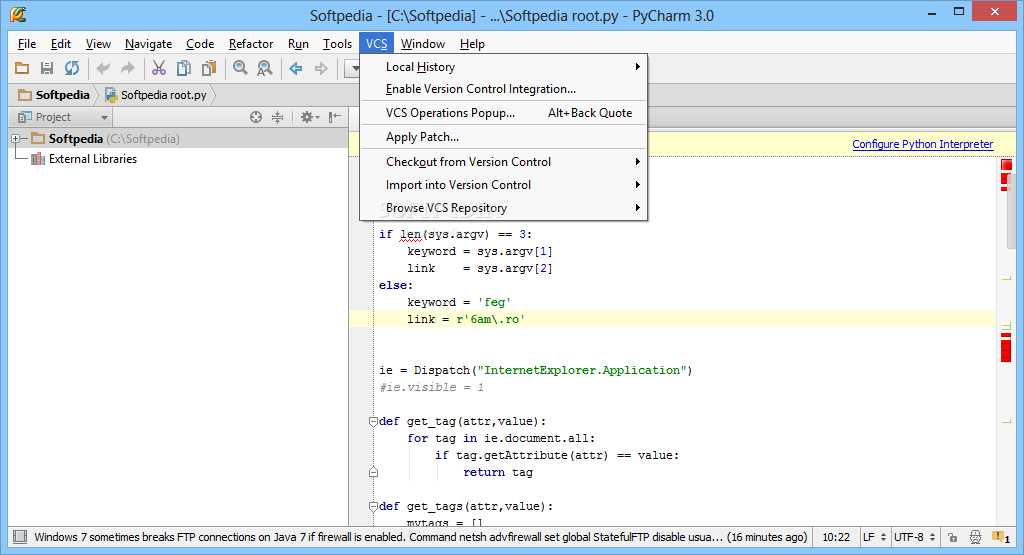Close the open VCS menu
This screenshot has height=555, width=1024.
click(376, 44)
